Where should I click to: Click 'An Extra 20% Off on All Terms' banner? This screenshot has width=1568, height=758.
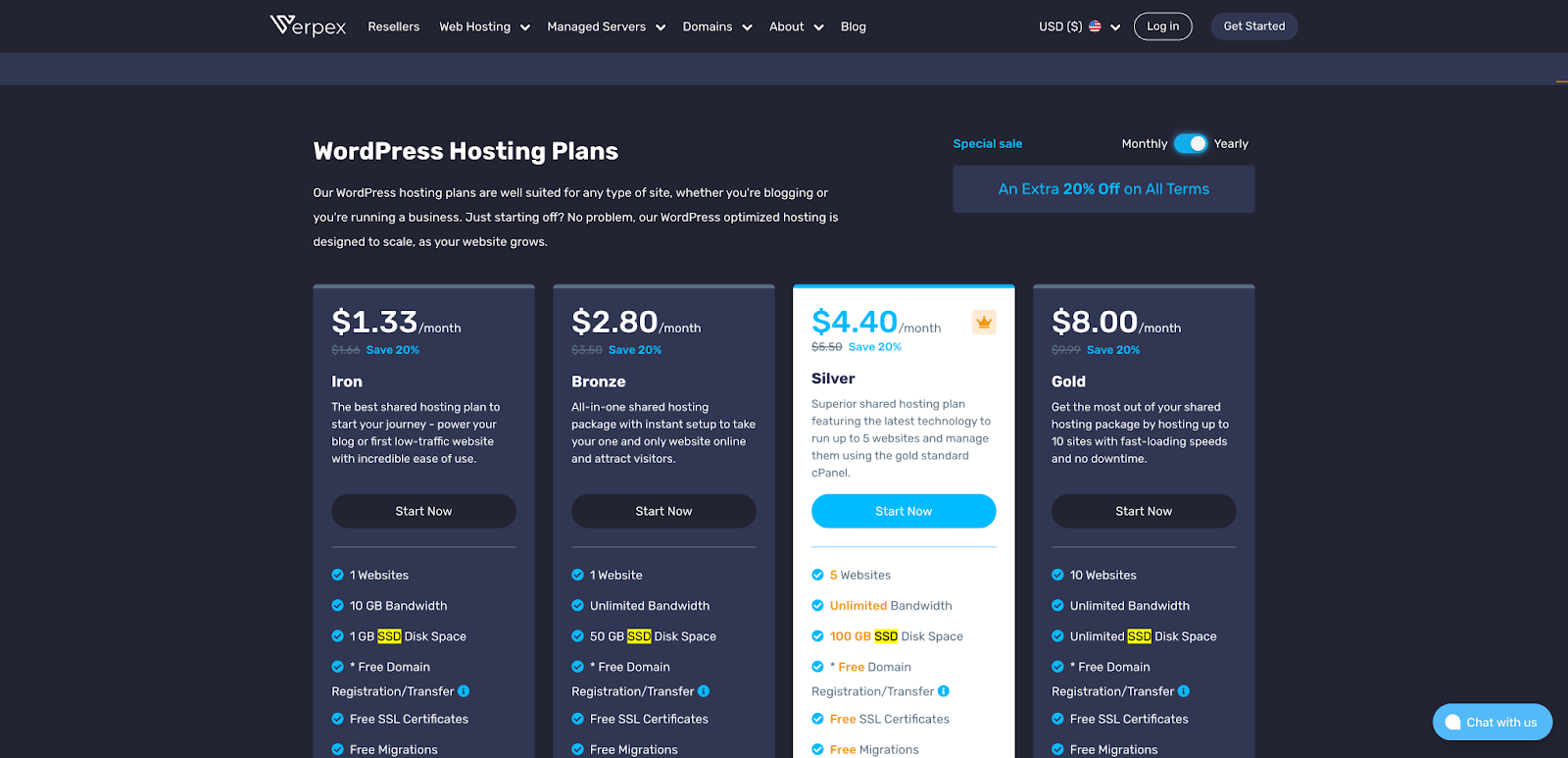coord(1103,189)
